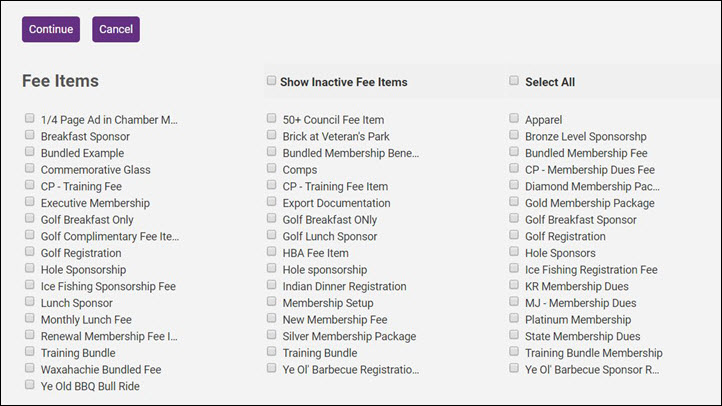This screenshot has height=406, width=722.
Task: Enable Show Inactive Fee Items checkbox
Action: (271, 81)
